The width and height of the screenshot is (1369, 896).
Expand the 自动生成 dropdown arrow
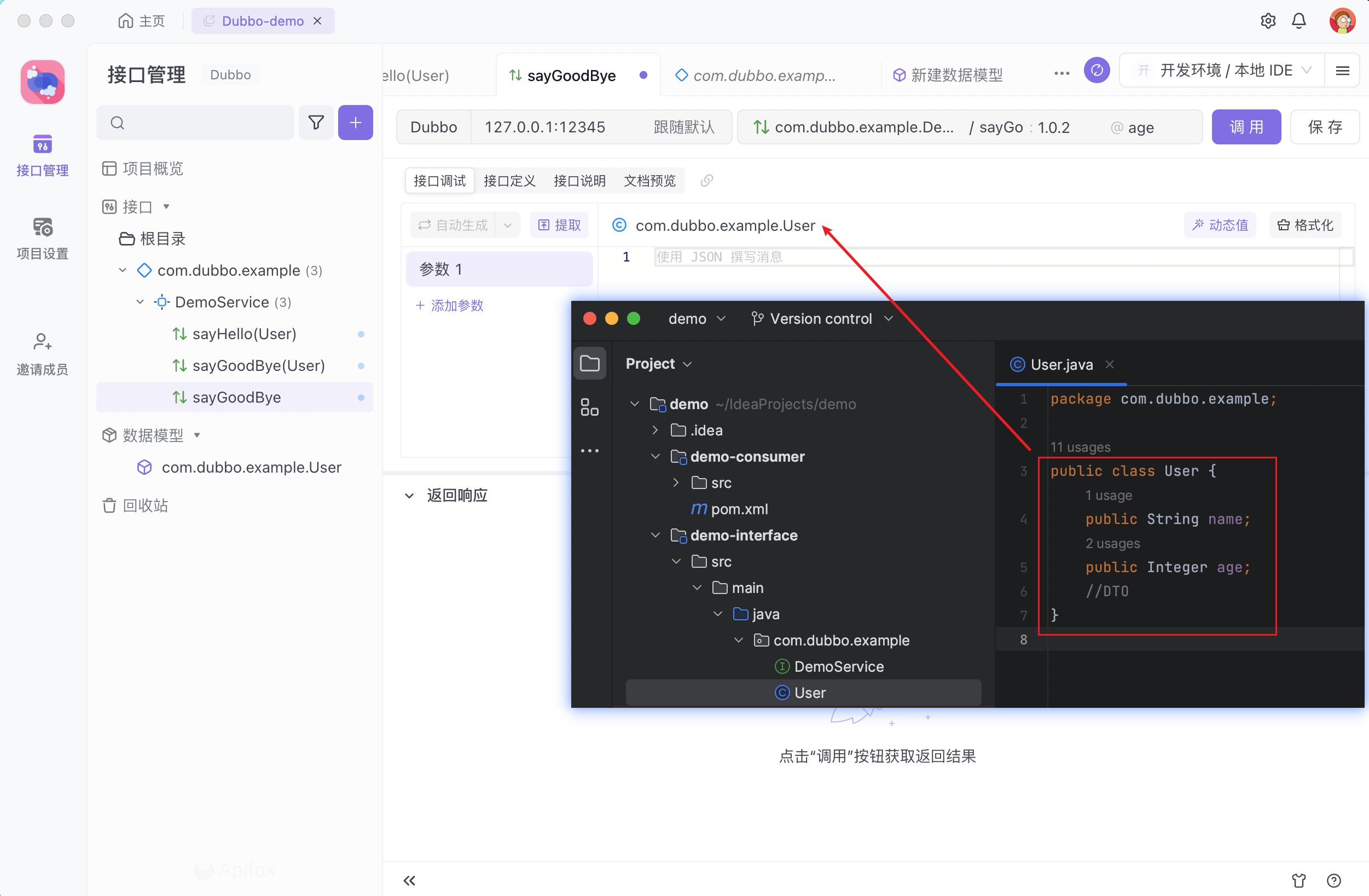tap(507, 225)
